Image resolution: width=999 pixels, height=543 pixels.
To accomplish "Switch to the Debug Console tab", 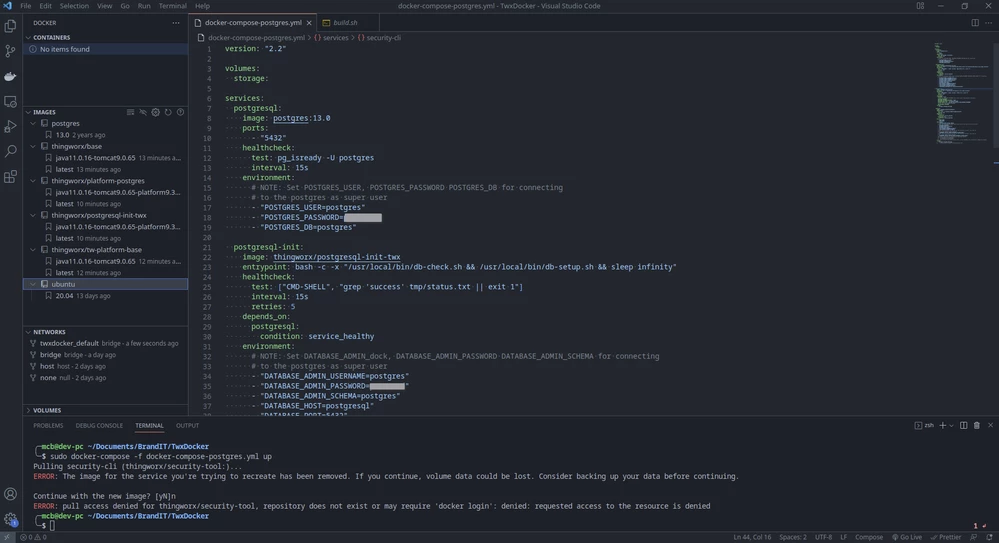I will (99, 425).
